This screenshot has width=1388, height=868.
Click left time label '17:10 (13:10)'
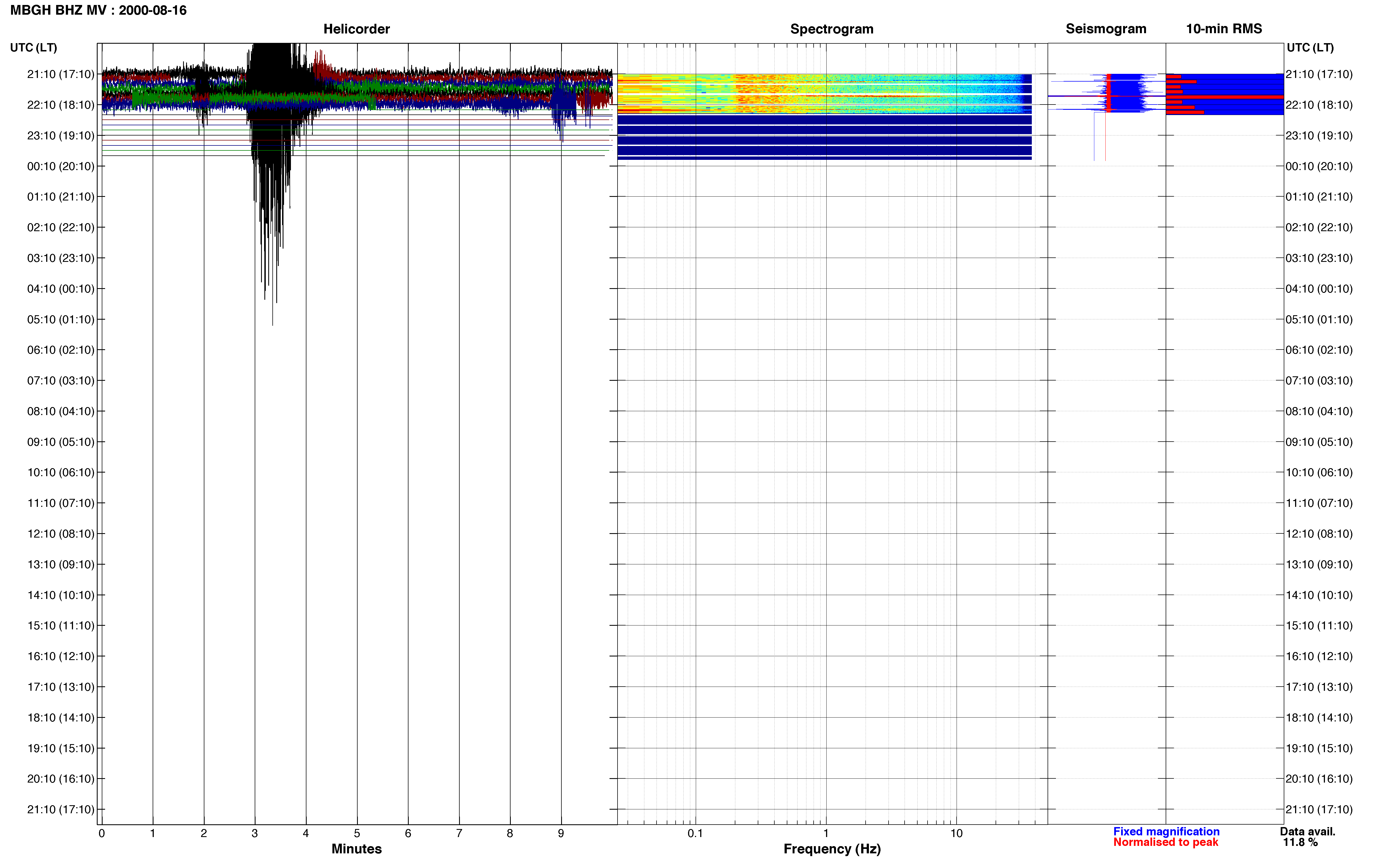(x=61, y=687)
